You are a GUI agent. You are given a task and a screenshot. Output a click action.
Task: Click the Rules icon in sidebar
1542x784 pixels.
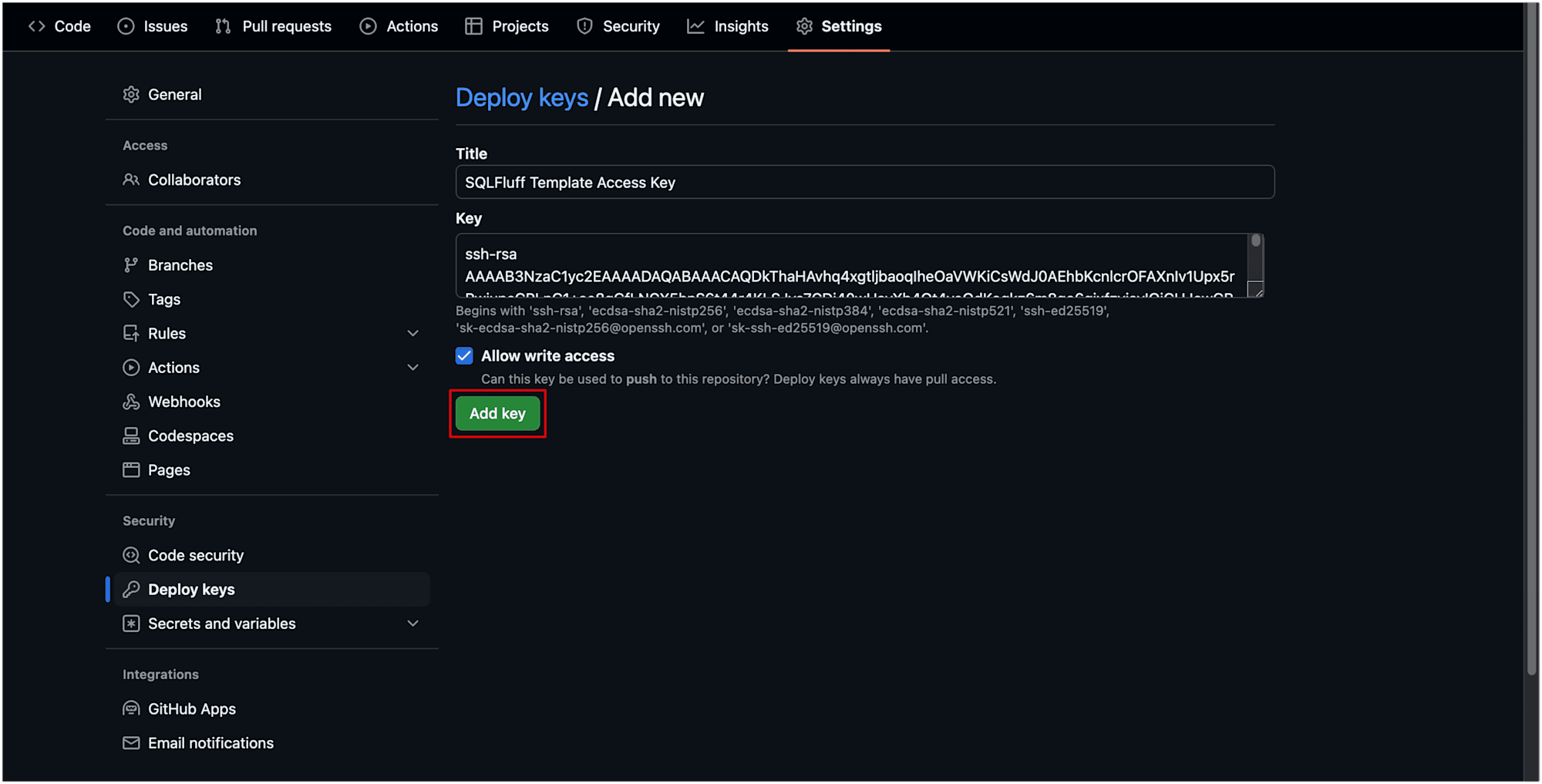pyautogui.click(x=131, y=333)
